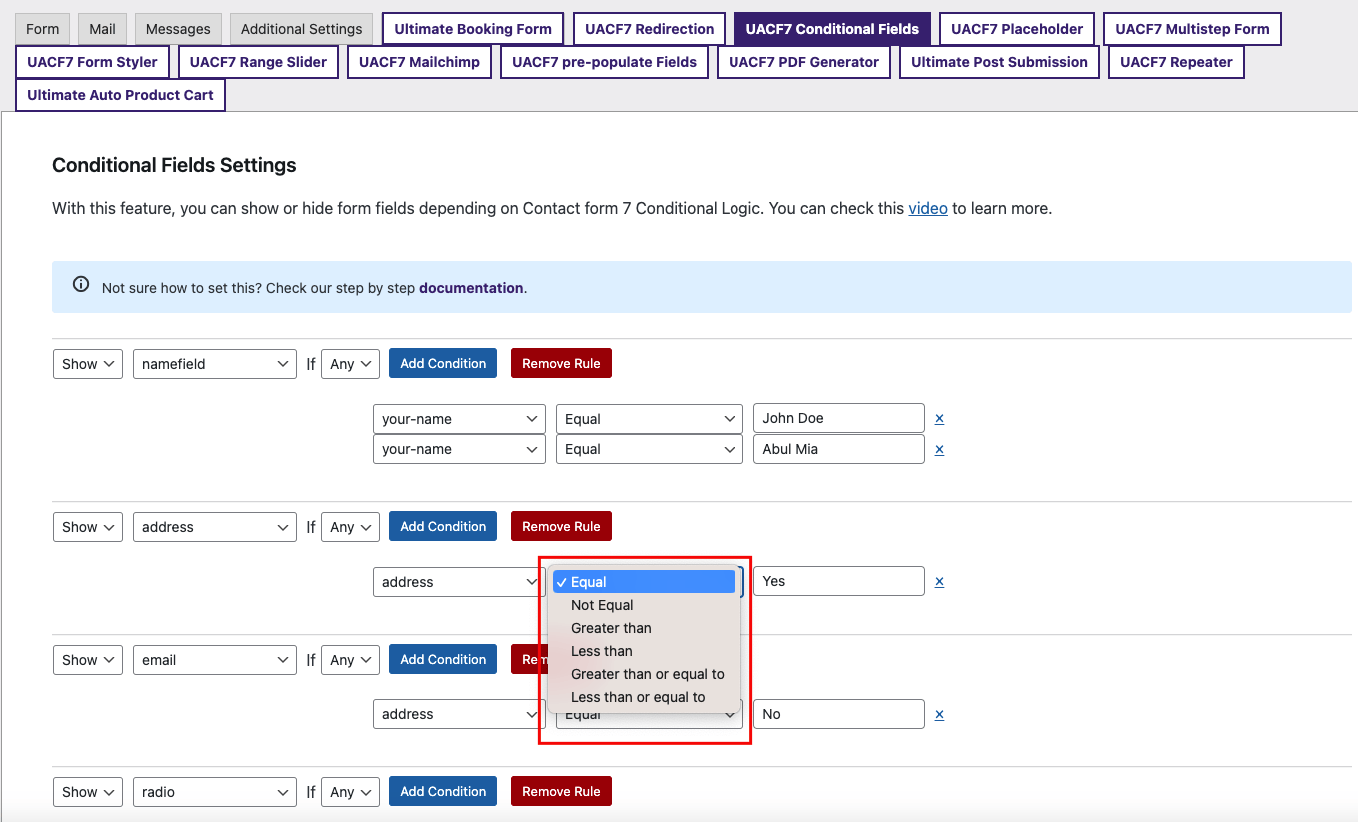The width and height of the screenshot is (1358, 822).
Task: Remove the John Doe condition via its x icon
Action: pyautogui.click(x=939, y=419)
